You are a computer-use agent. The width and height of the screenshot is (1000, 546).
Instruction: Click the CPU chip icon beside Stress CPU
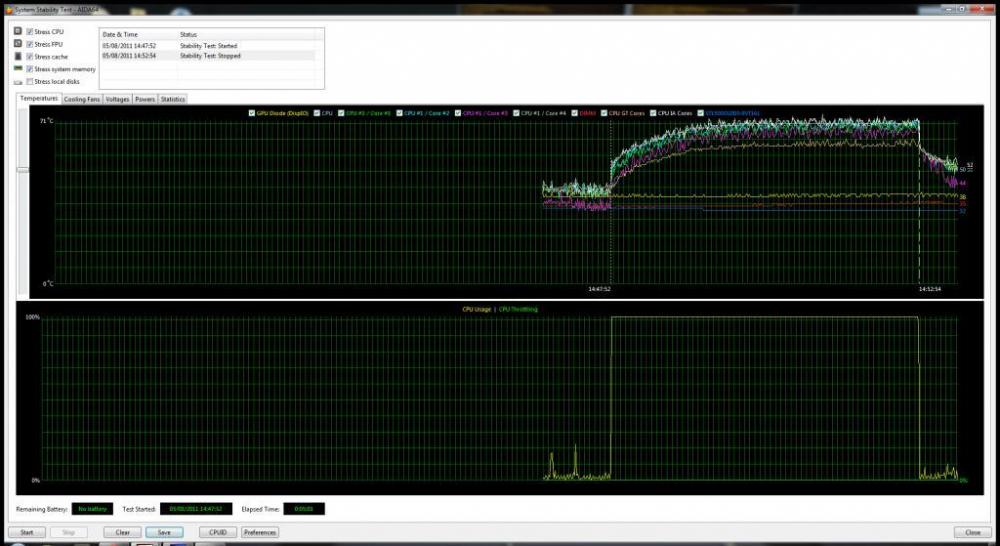pos(18,32)
